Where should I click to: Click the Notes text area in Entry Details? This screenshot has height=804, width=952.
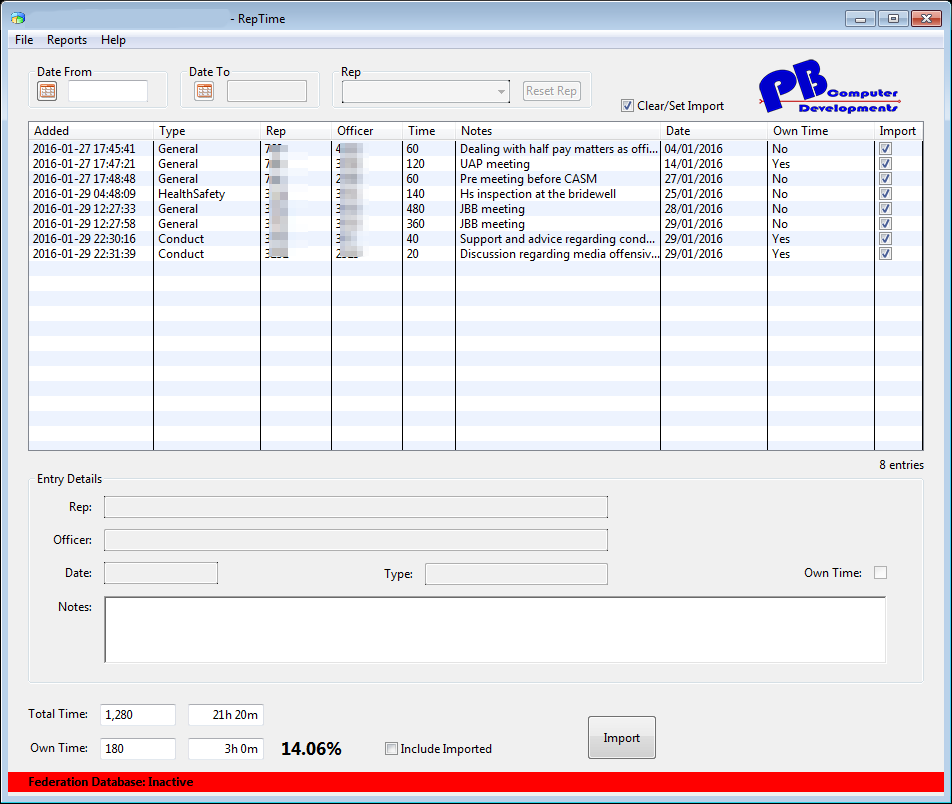pos(494,629)
